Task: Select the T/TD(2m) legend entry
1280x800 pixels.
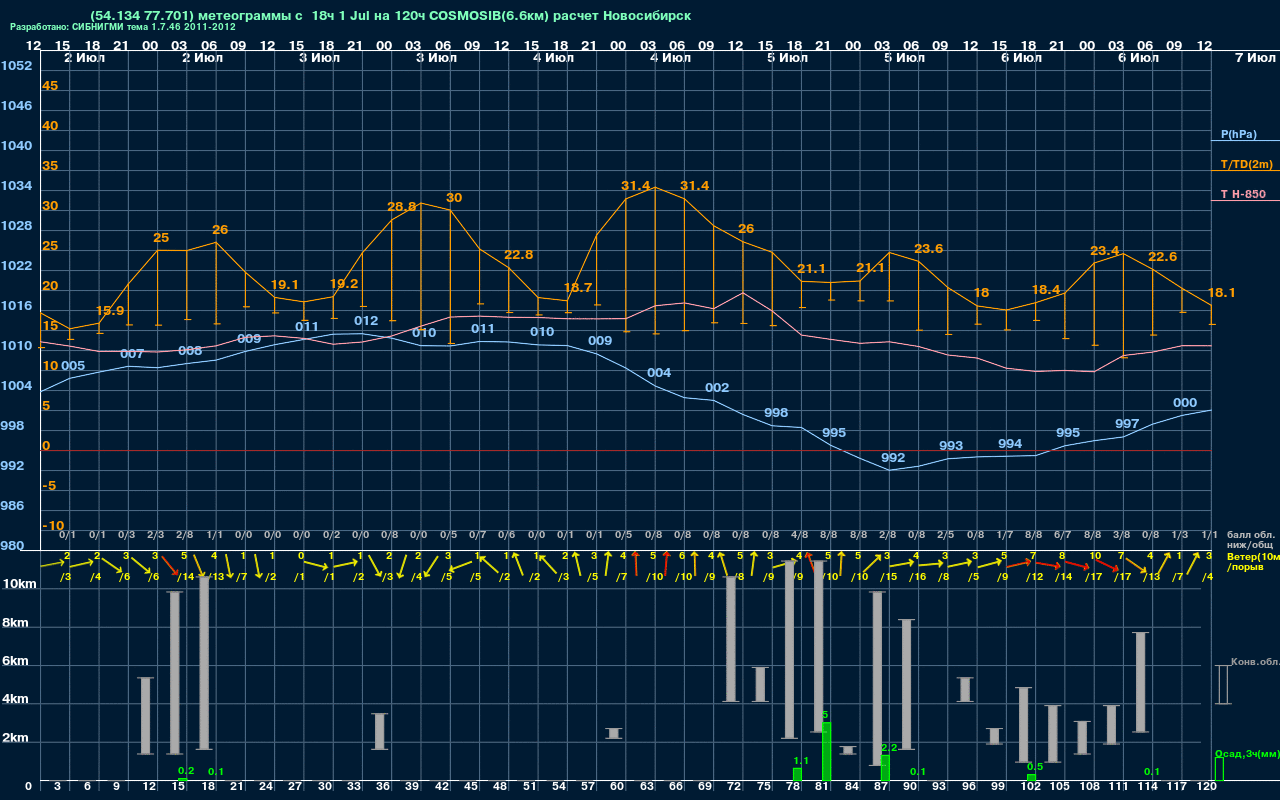Action: pos(1246,164)
